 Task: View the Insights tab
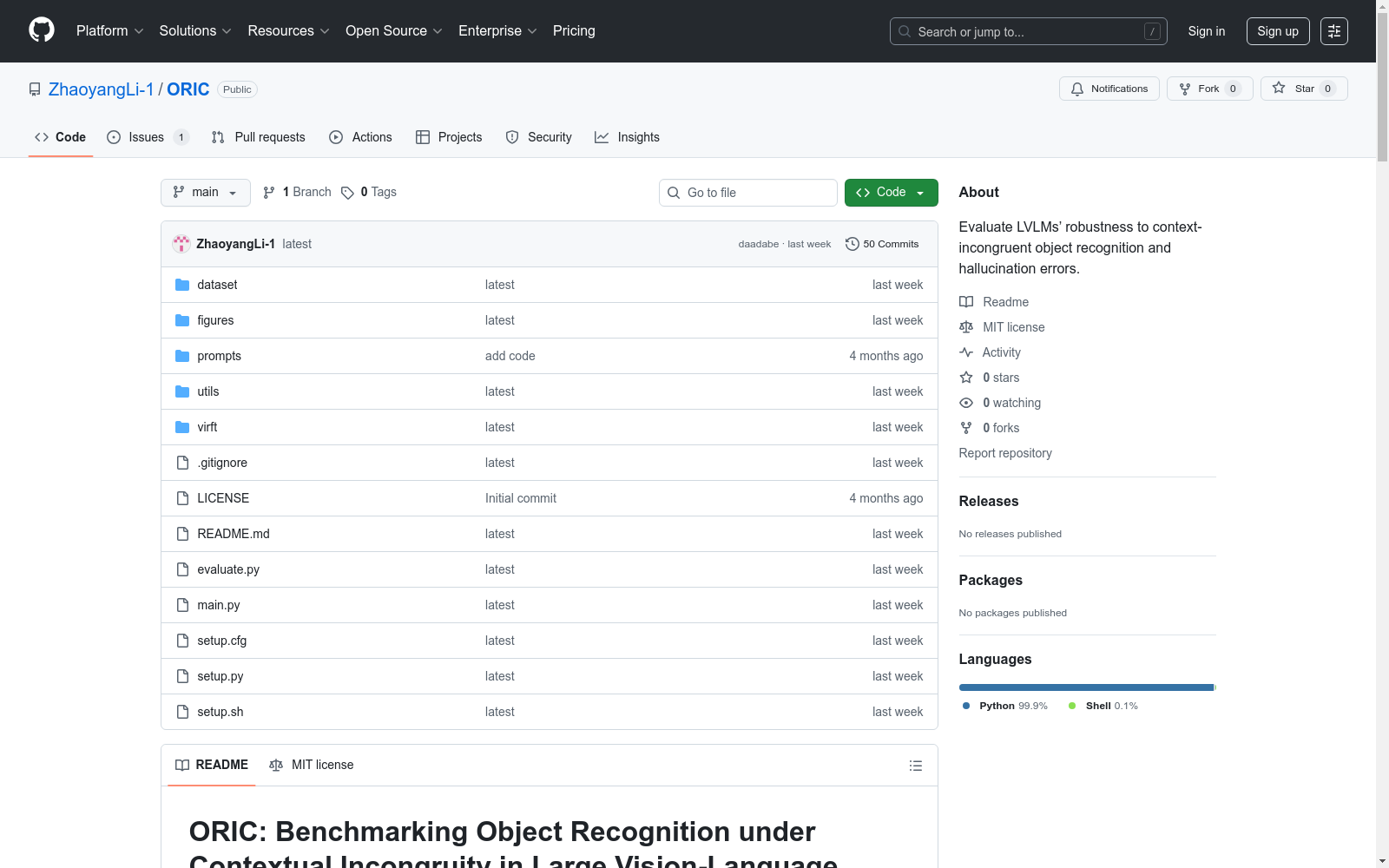627,137
